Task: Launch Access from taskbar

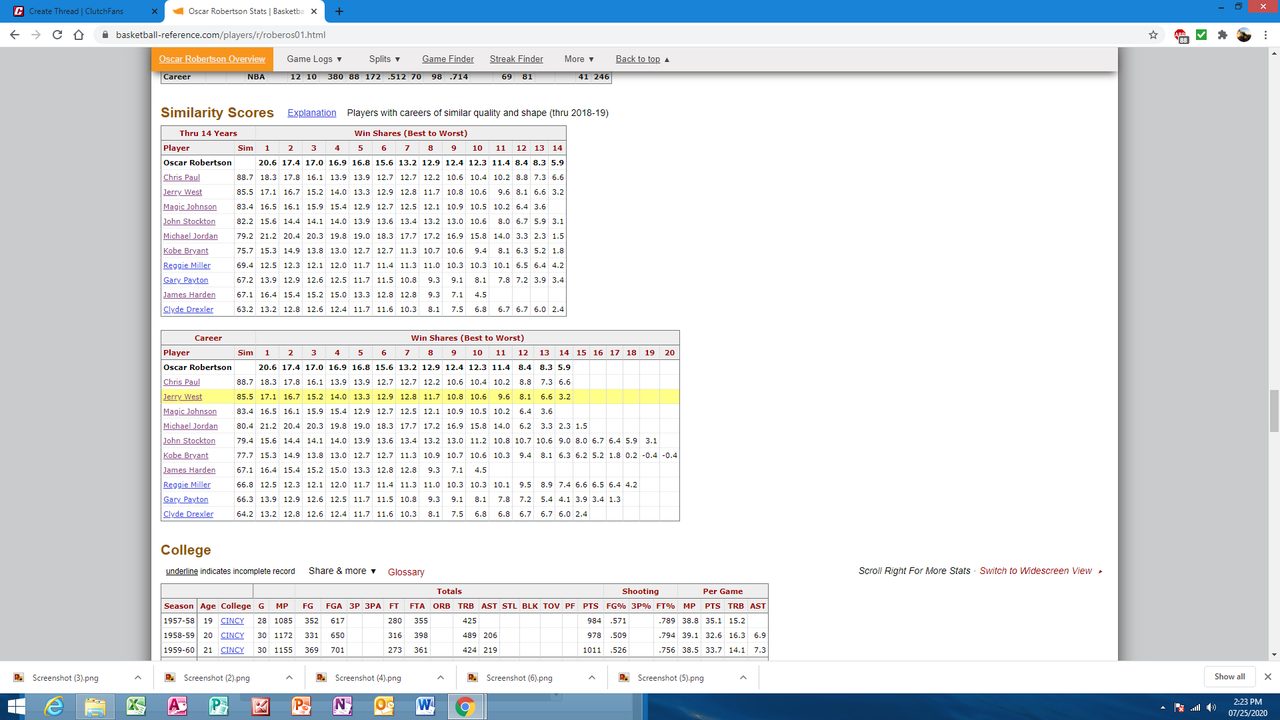Action: coord(177,707)
